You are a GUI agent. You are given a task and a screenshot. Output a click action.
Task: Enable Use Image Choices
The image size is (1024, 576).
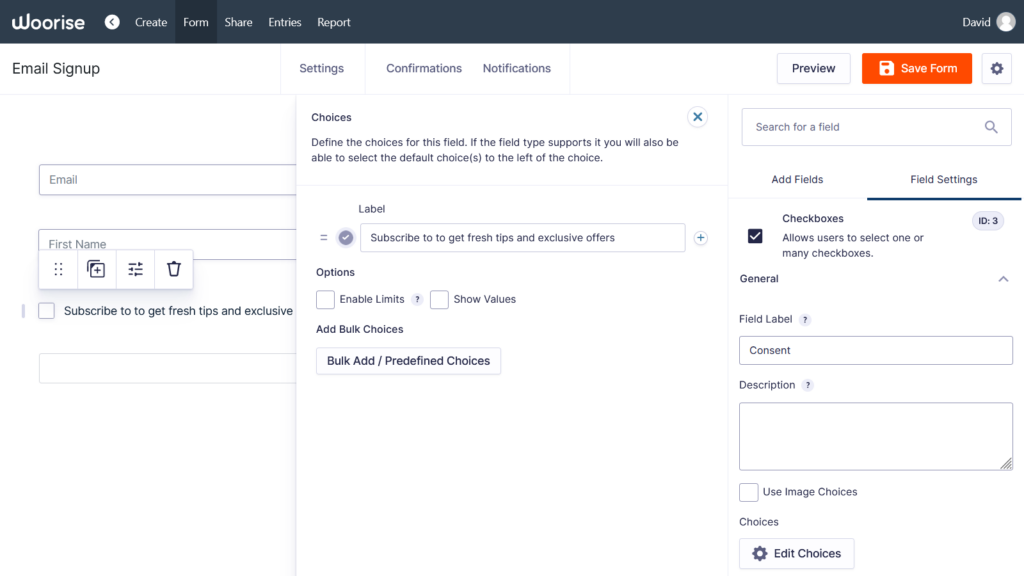point(748,492)
